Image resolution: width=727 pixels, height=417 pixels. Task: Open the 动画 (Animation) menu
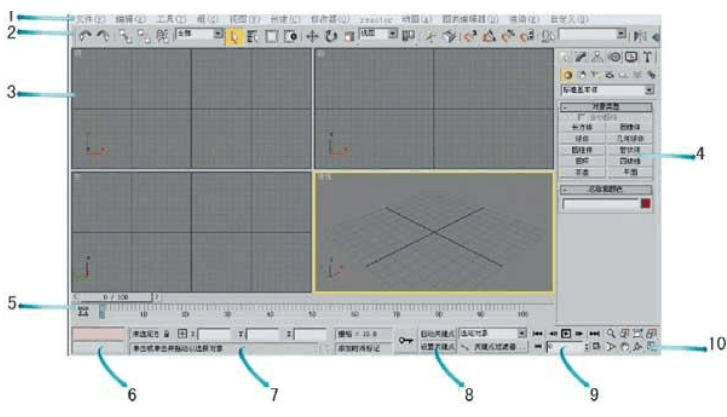pyautogui.click(x=417, y=19)
